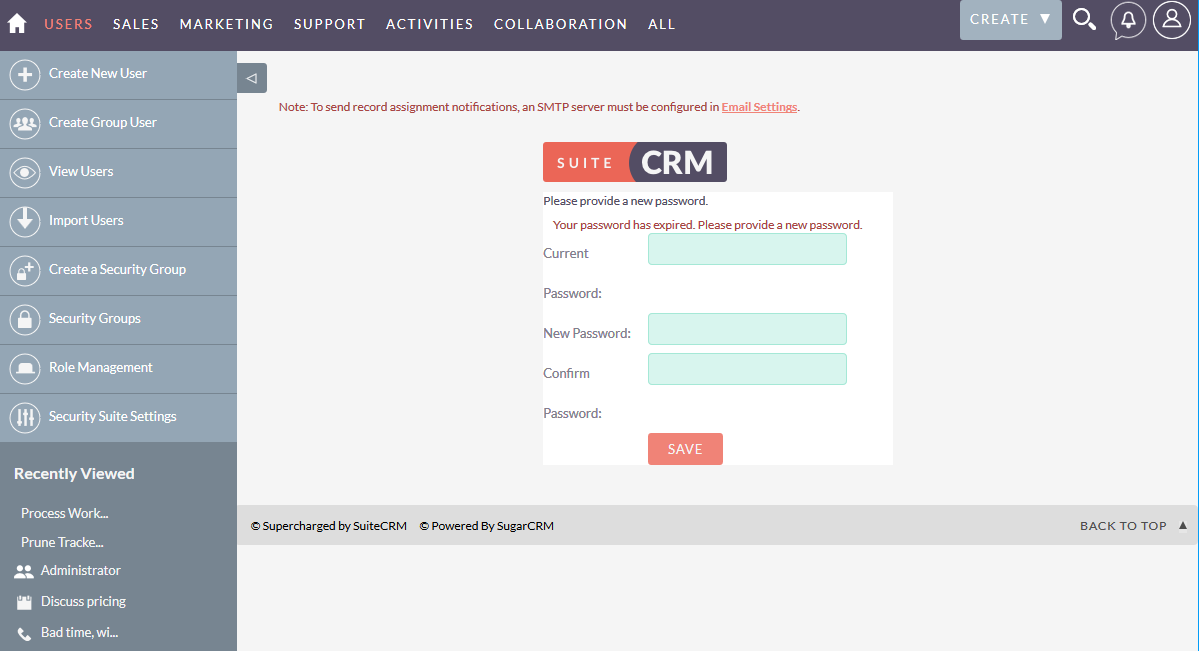Open the MARKETING menu

[226, 24]
